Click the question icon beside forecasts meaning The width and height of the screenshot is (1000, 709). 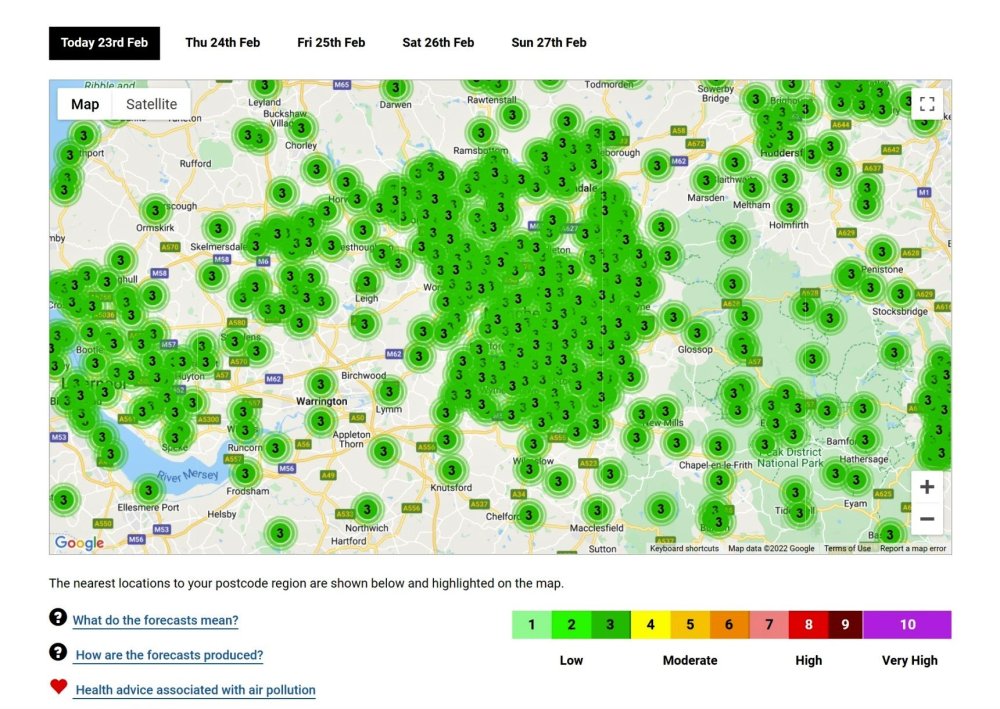58,617
